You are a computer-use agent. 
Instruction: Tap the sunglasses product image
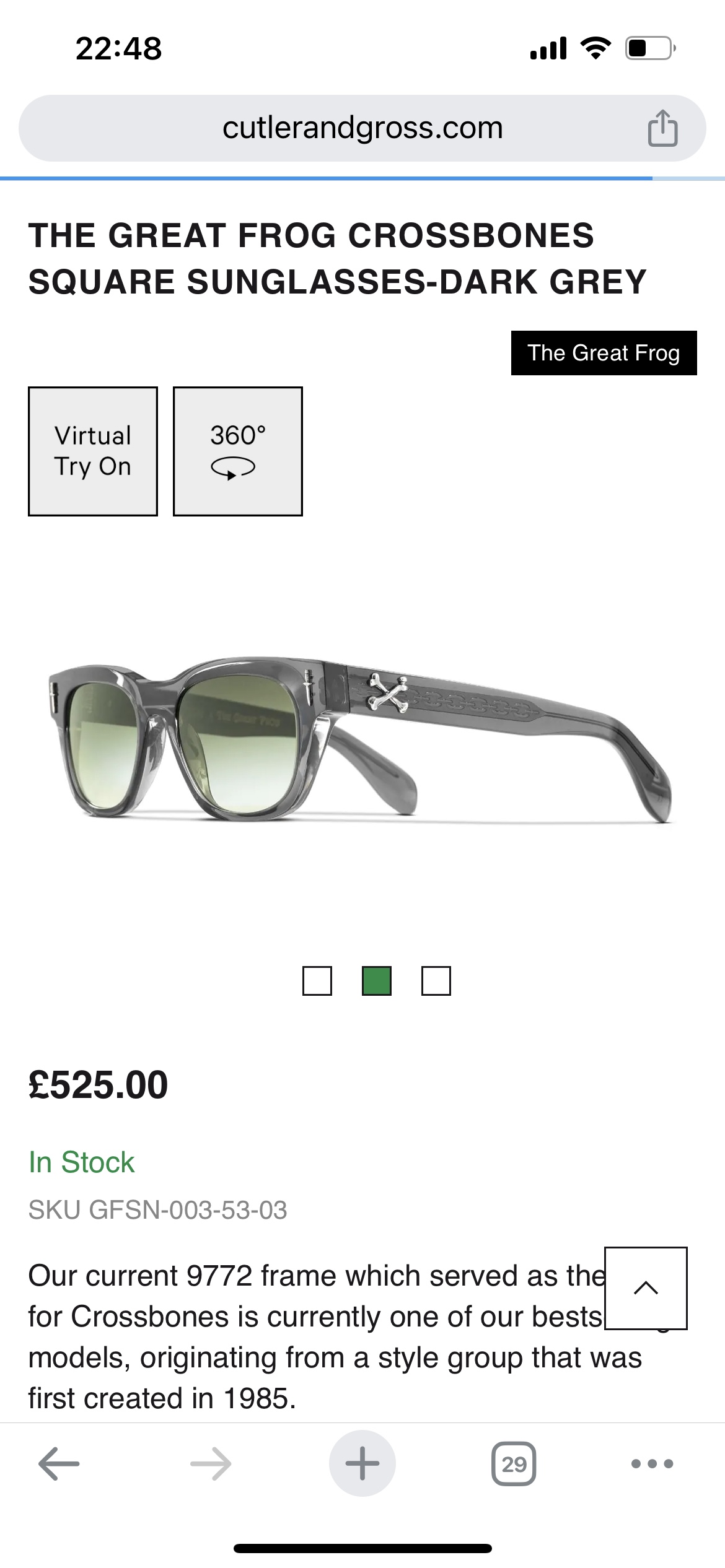click(361, 739)
